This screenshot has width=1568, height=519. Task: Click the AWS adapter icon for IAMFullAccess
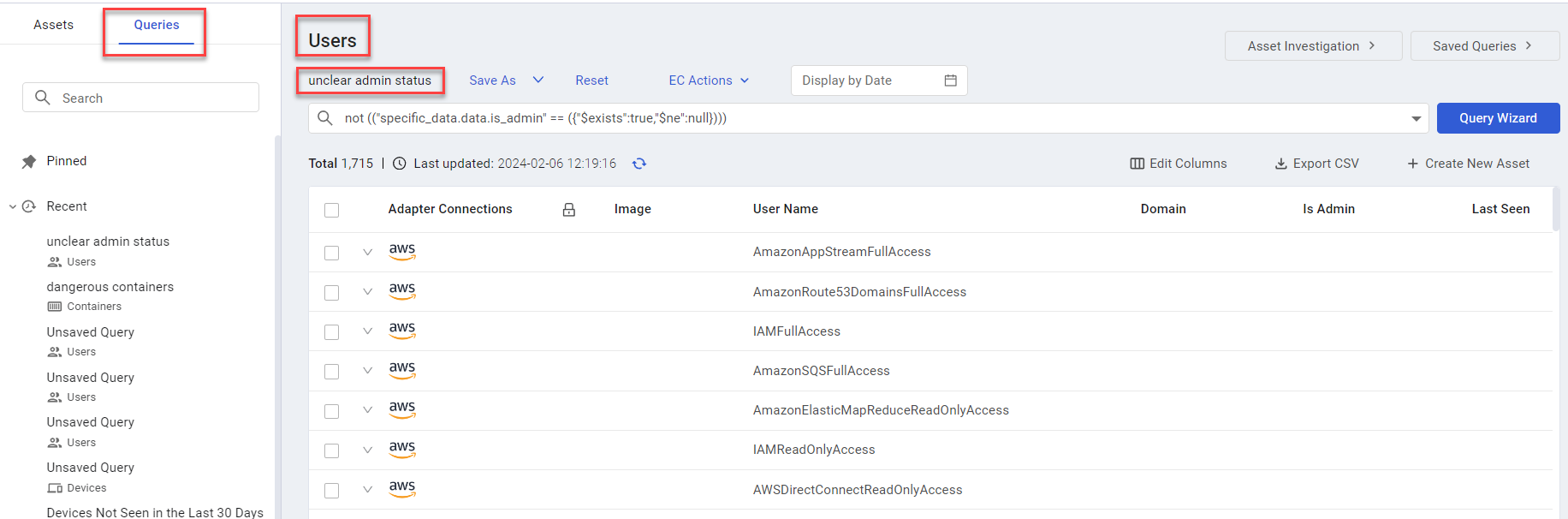coord(402,330)
